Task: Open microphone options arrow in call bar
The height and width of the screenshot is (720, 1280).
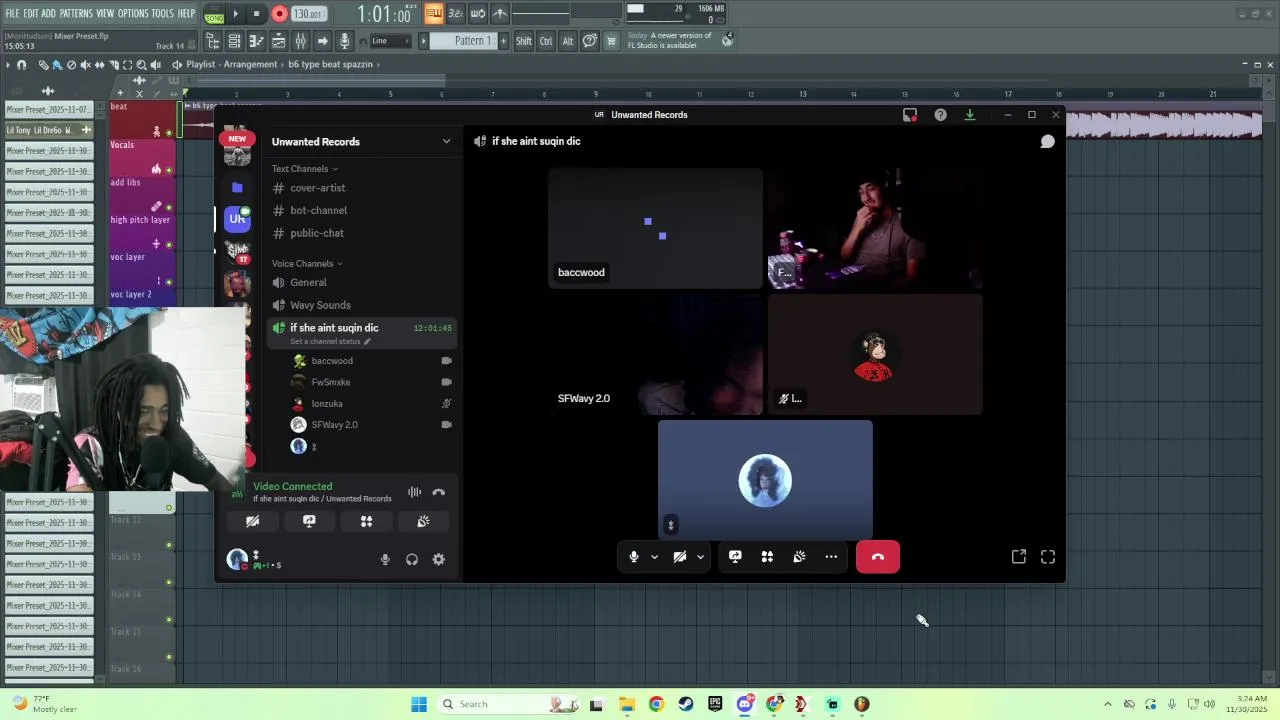Action: pos(654,557)
